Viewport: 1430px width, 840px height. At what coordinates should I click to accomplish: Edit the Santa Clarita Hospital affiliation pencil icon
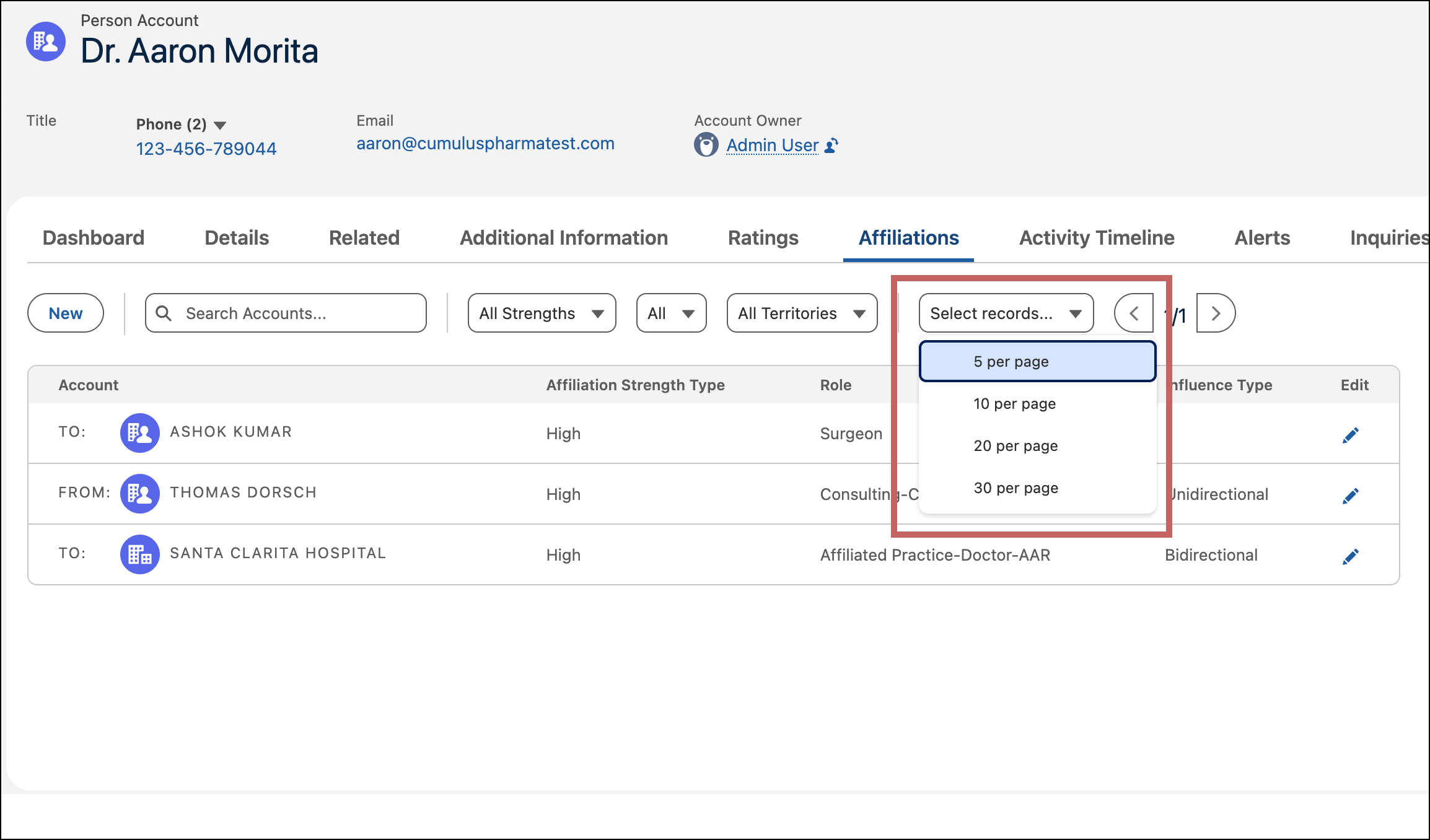point(1351,557)
